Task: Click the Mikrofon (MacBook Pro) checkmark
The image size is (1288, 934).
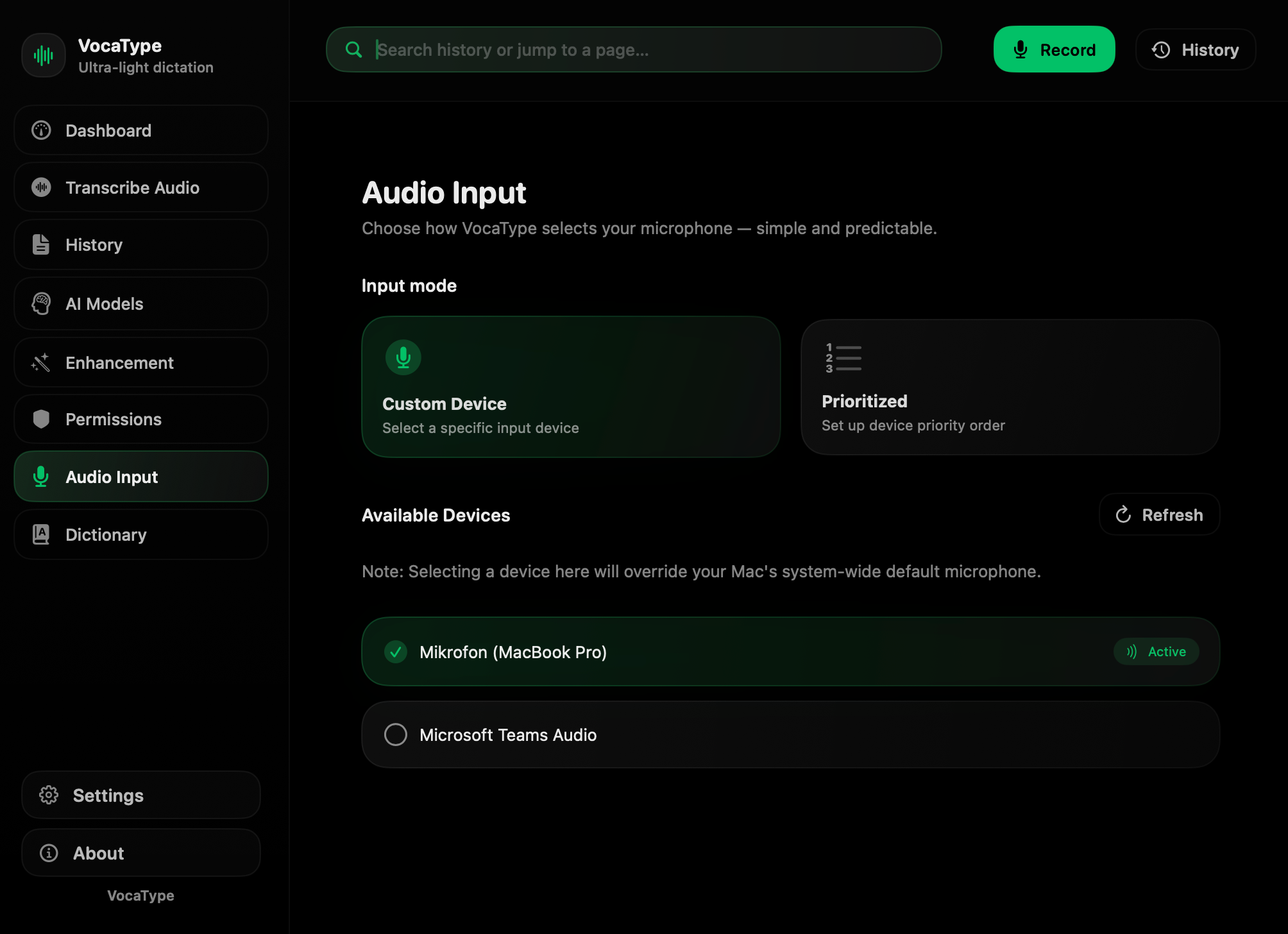Action: pyautogui.click(x=395, y=652)
